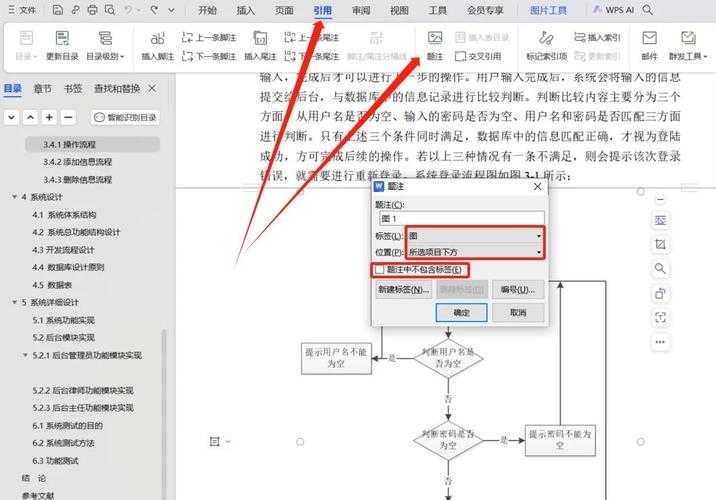Click the crop icon in floating image toolbar

pos(660,244)
